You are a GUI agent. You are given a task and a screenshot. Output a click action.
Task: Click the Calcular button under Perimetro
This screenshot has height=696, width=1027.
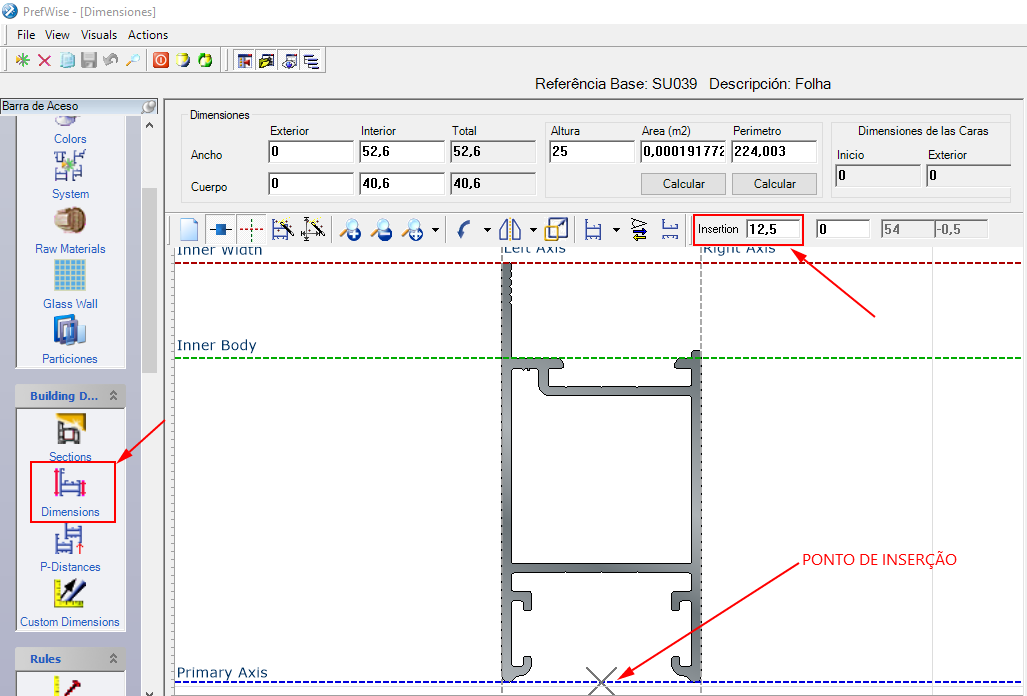[774, 184]
